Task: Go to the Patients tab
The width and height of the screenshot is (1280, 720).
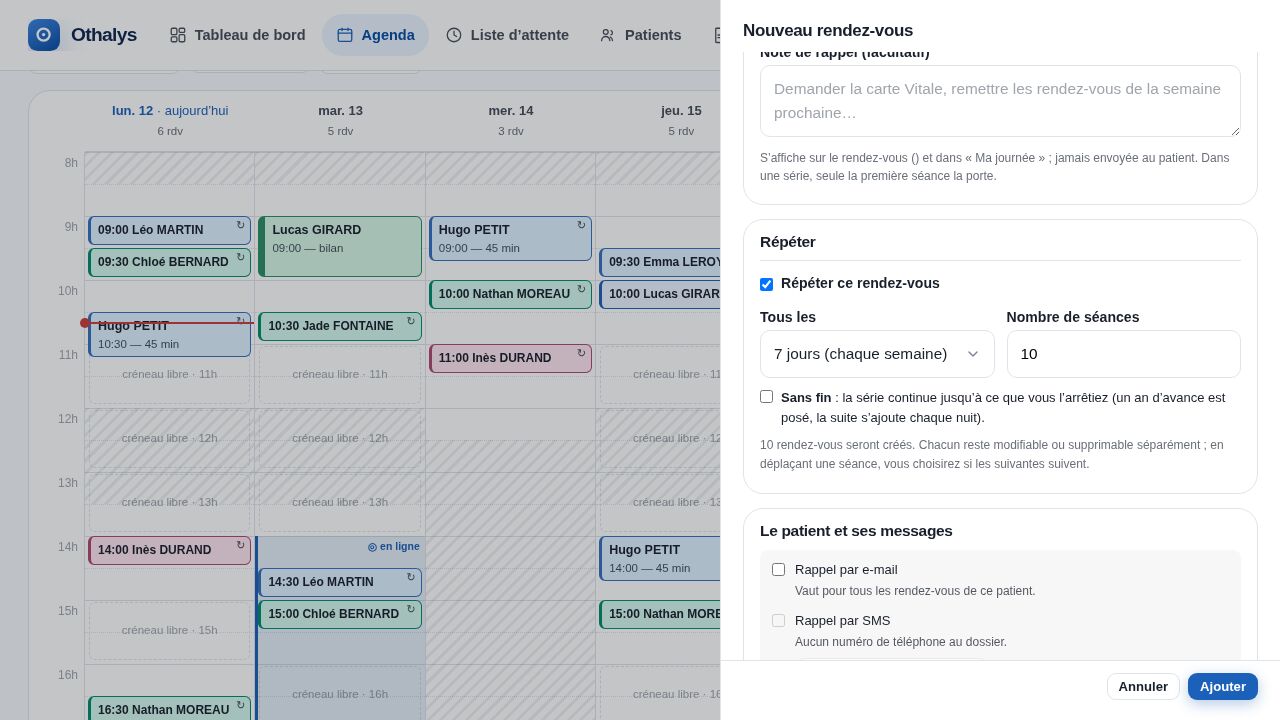Action: (x=640, y=35)
